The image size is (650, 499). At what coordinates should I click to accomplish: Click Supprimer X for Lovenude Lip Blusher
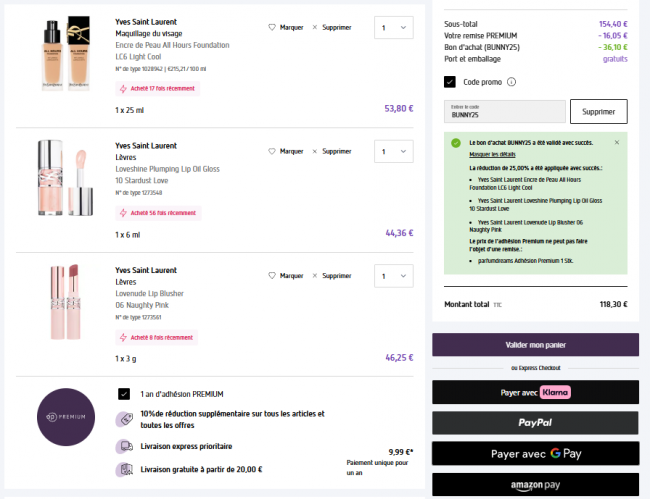(315, 275)
